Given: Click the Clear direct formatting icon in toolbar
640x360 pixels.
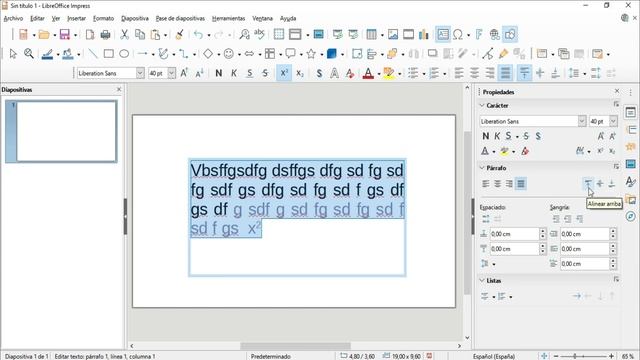Looking at the screenshot, I should [x=350, y=73].
